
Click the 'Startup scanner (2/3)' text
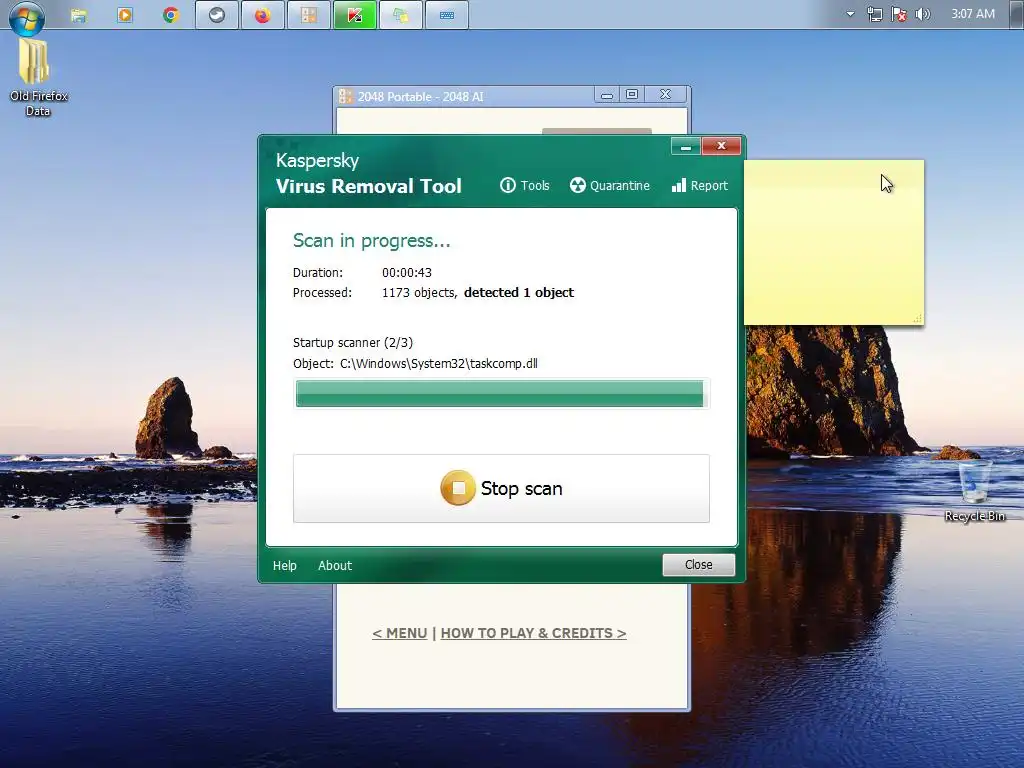353,342
